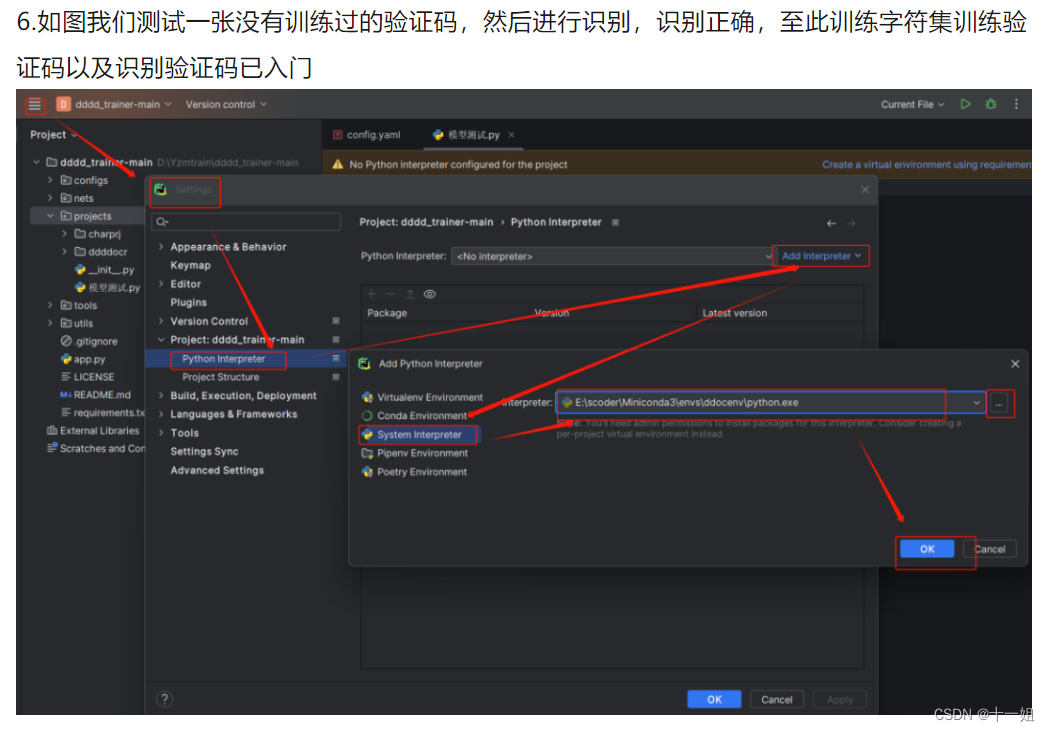Image resolution: width=1050 pixels, height=732 pixels.
Task: Click the warning triangle in interpreter banner
Action: click(338, 164)
